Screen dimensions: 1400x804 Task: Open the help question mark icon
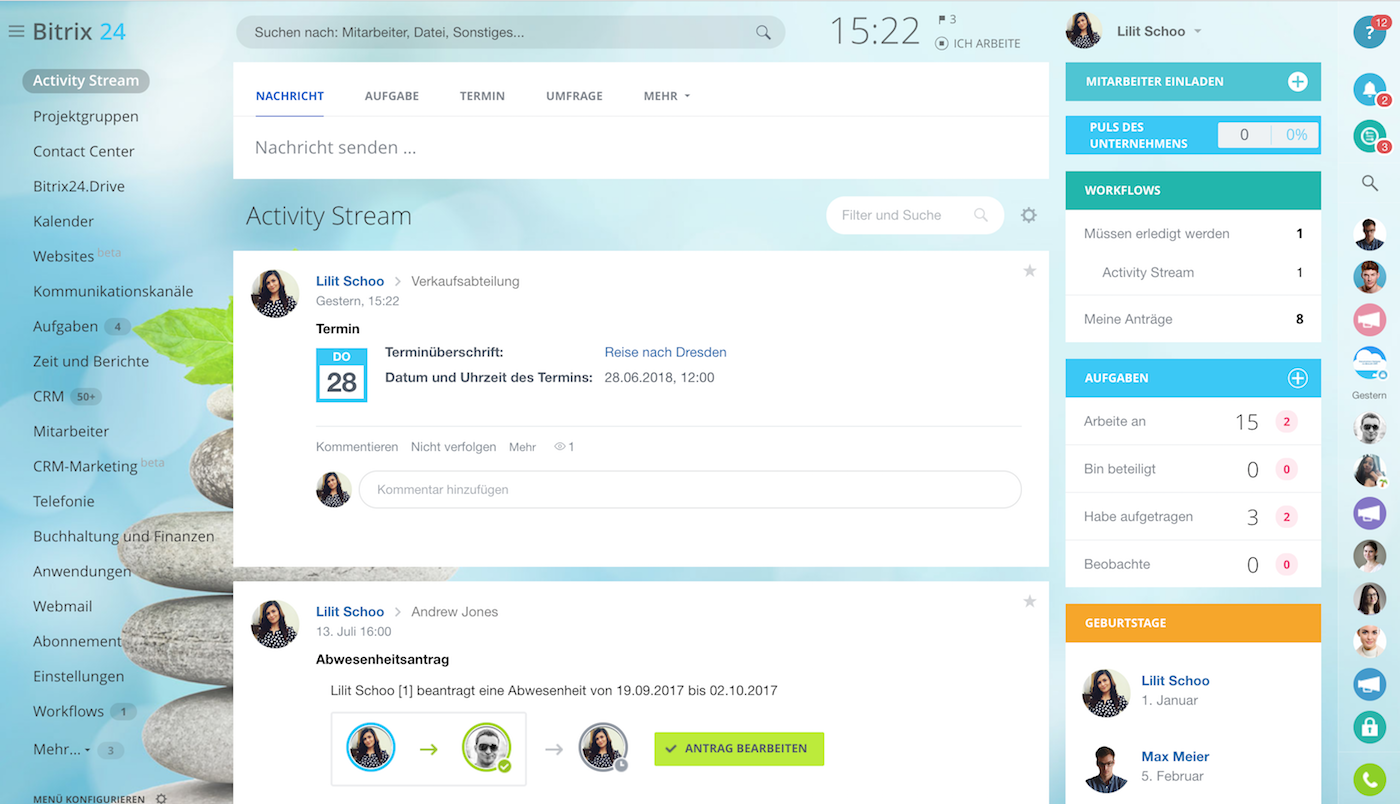1369,32
